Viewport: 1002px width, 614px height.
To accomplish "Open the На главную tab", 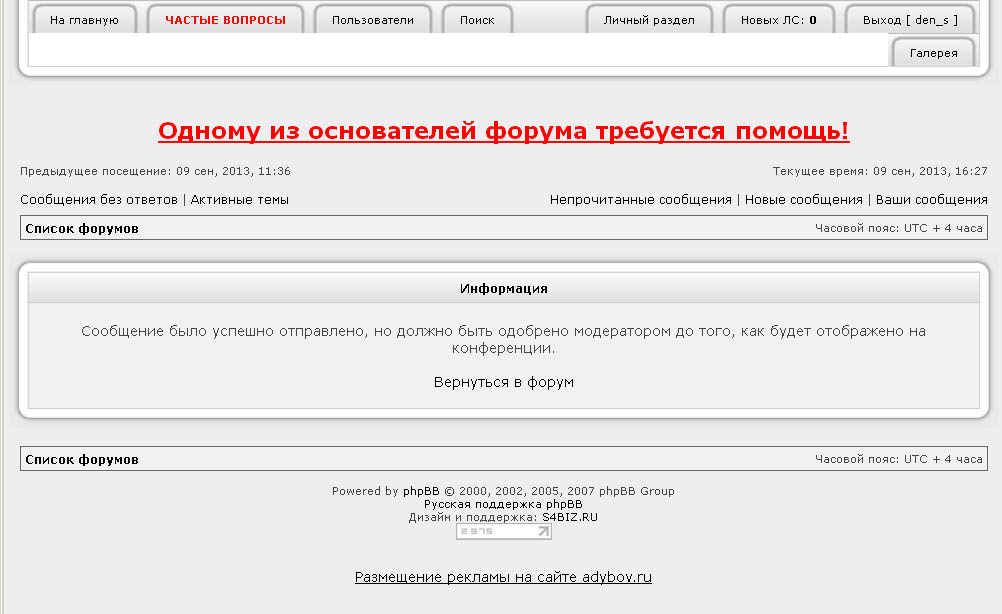I will pyautogui.click(x=84, y=20).
